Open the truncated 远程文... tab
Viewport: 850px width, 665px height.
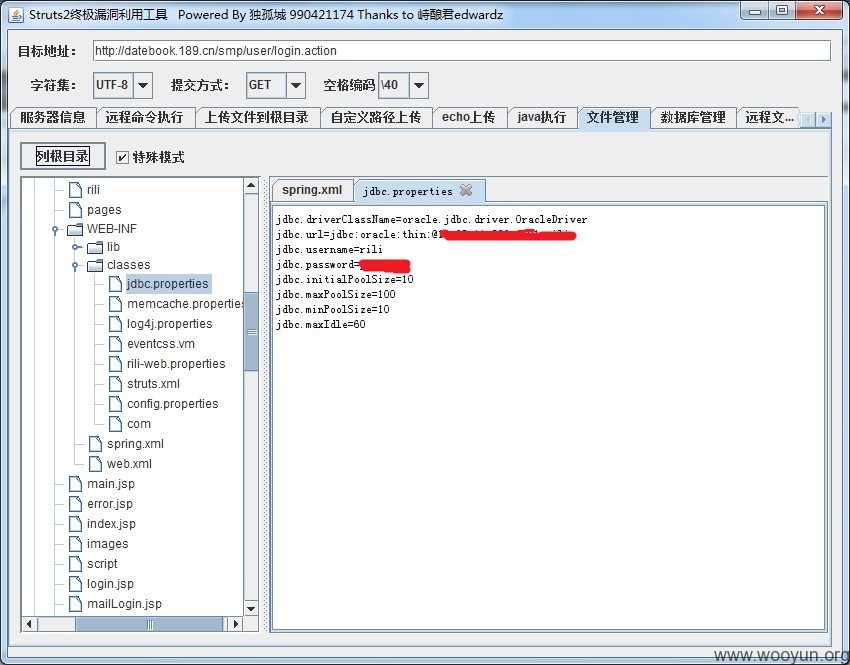(769, 118)
